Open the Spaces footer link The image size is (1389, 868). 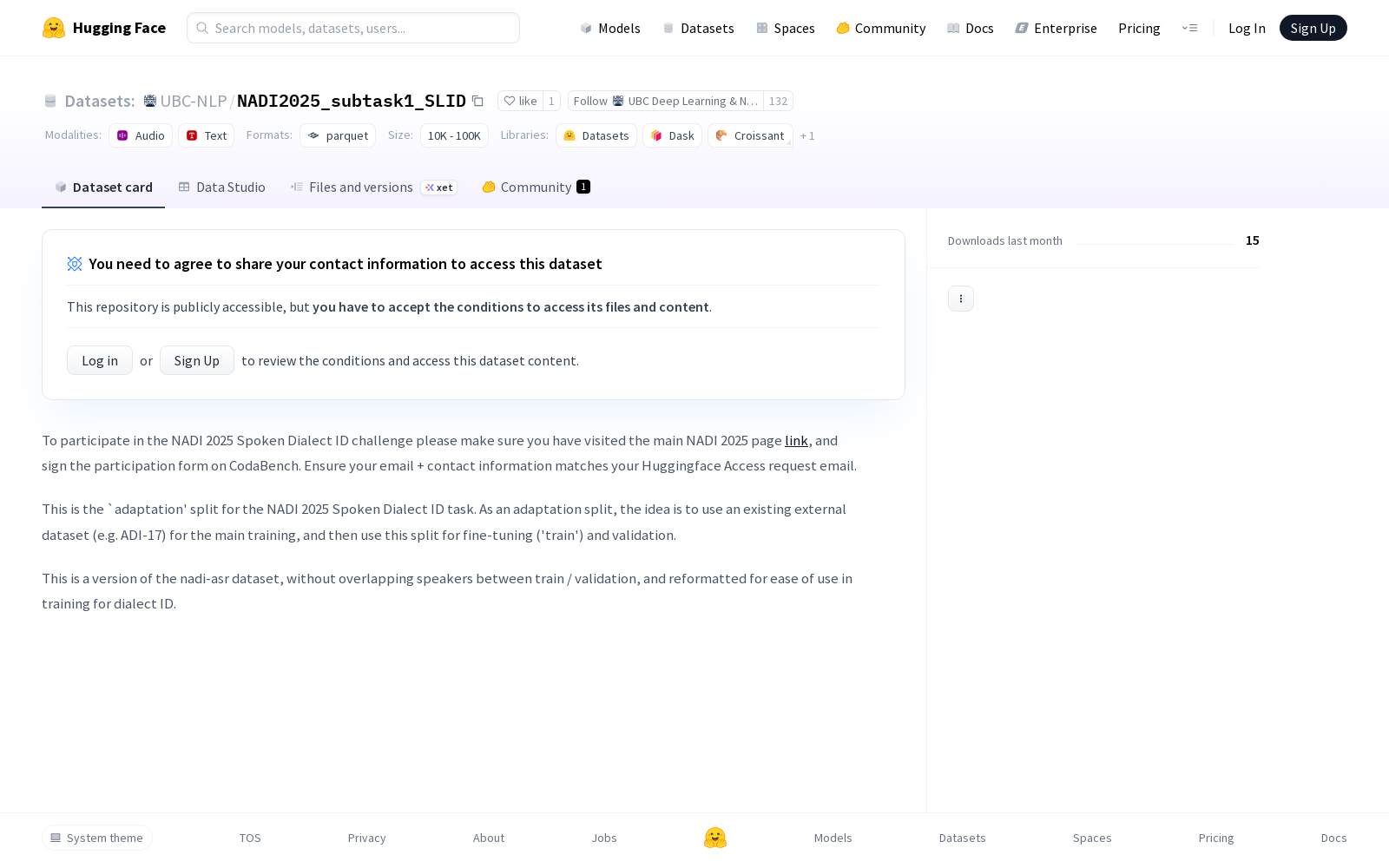[1092, 838]
